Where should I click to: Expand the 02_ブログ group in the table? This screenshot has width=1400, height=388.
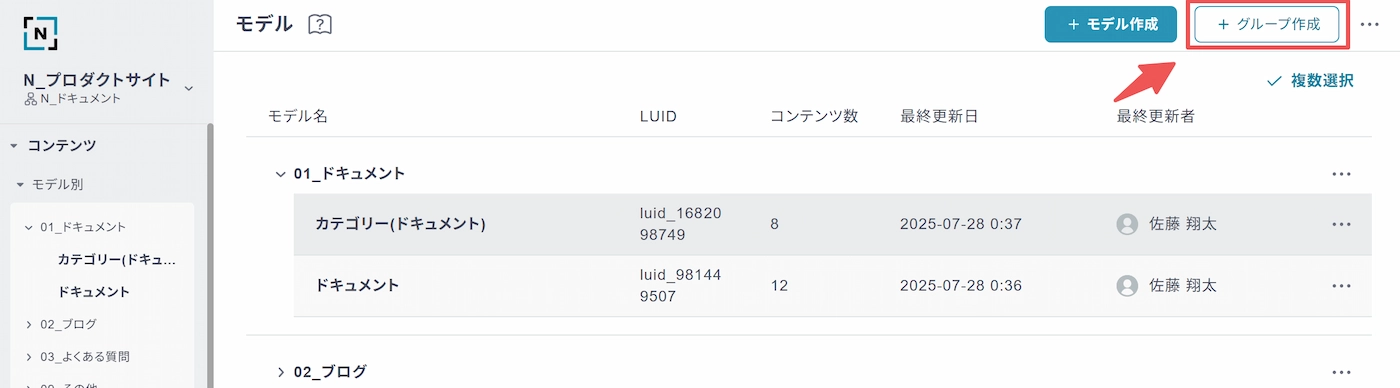(x=281, y=372)
